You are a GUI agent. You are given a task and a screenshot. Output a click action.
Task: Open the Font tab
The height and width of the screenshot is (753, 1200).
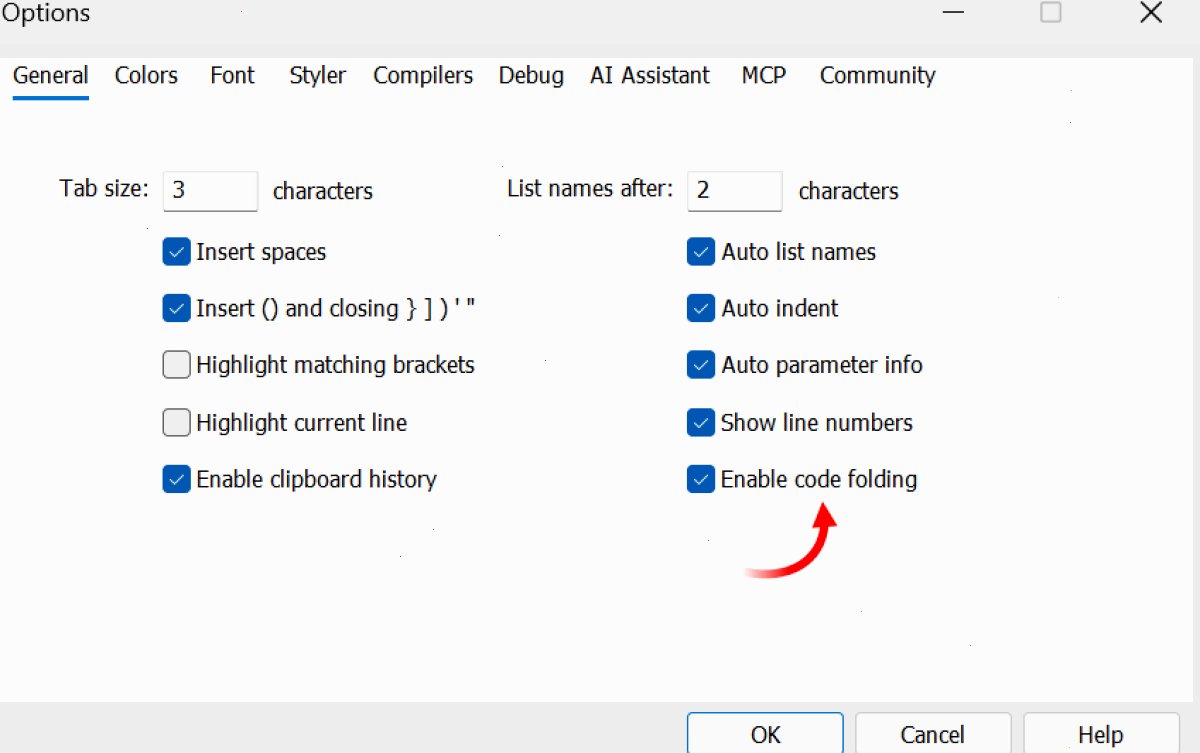point(233,76)
